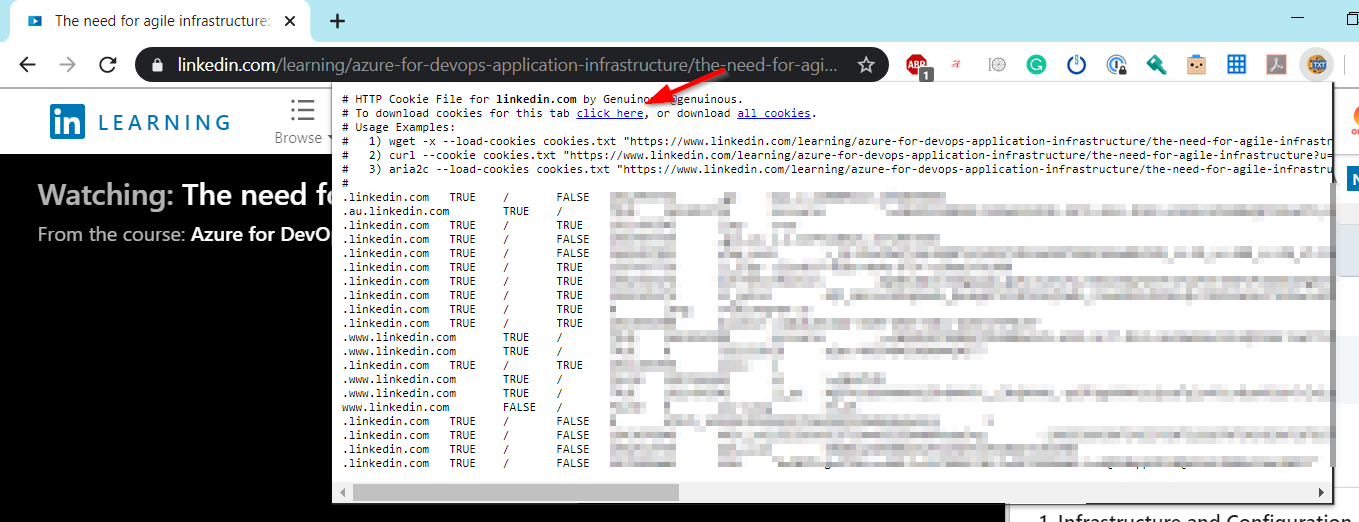The width and height of the screenshot is (1359, 522).
Task: Click the Grammarly extension icon
Action: tap(1036, 65)
